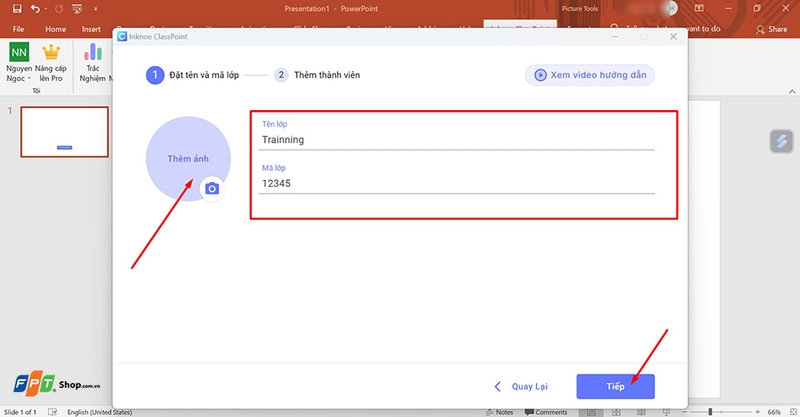
Task: Switch to Slide Sorter view icon
Action: click(x=616, y=412)
